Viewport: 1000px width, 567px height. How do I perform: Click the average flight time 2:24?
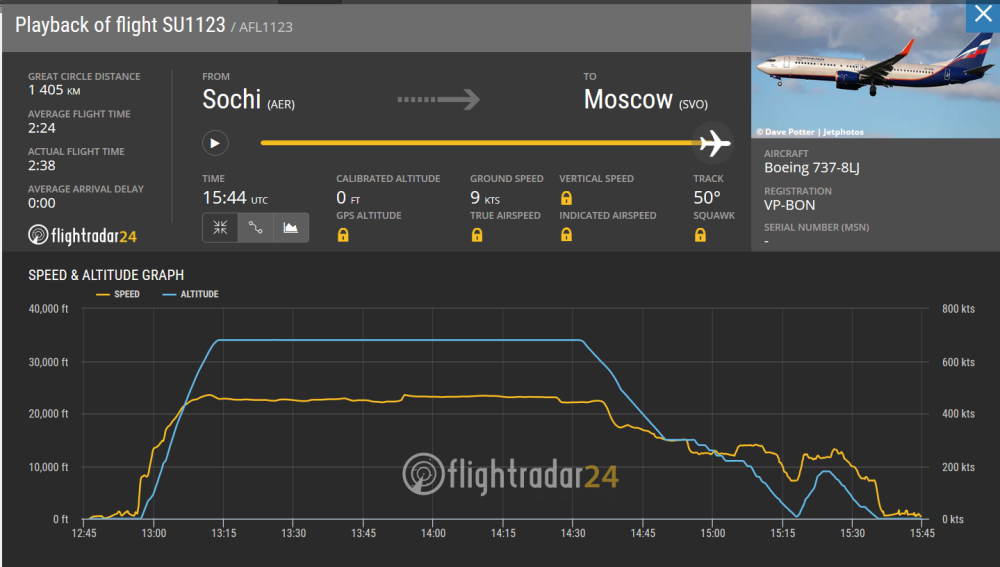(41, 128)
